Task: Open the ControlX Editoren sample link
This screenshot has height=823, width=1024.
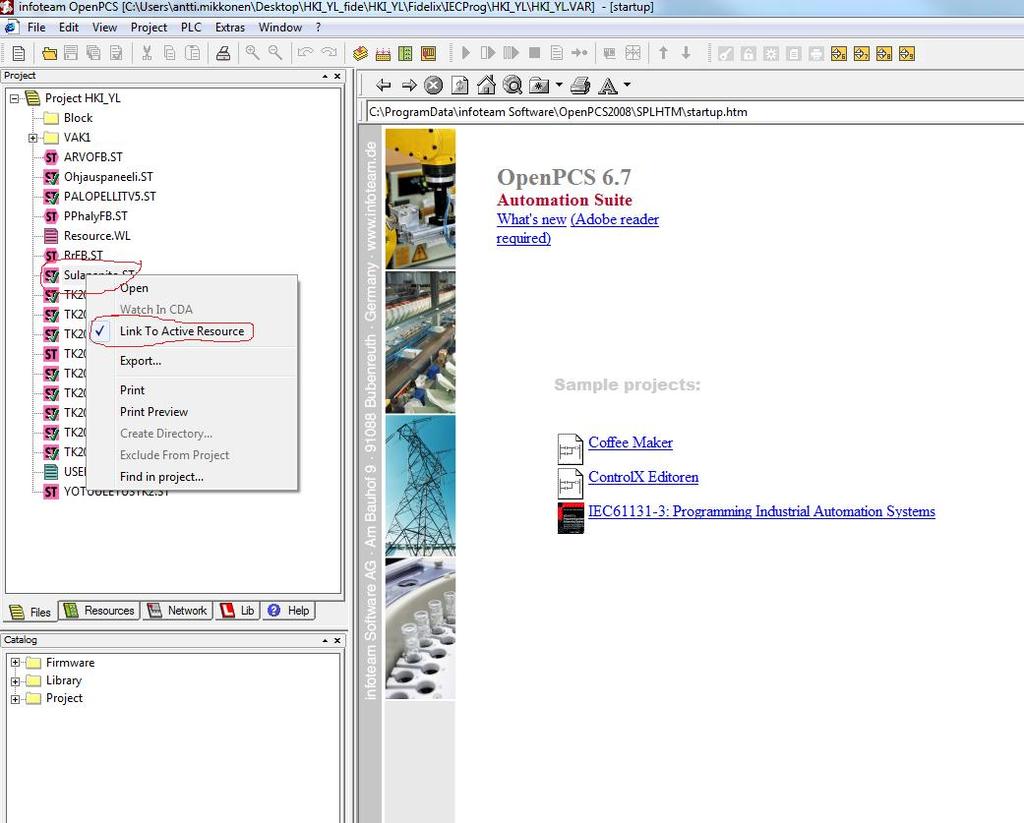Action: (x=643, y=477)
